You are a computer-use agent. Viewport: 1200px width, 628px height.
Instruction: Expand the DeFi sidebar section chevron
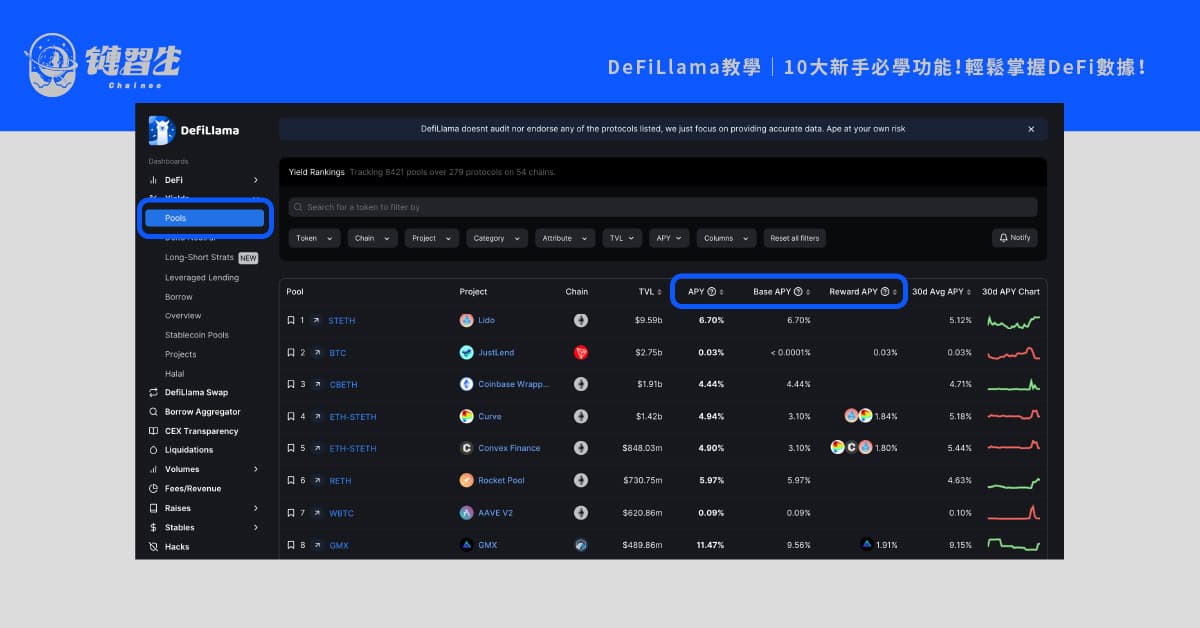pos(256,180)
